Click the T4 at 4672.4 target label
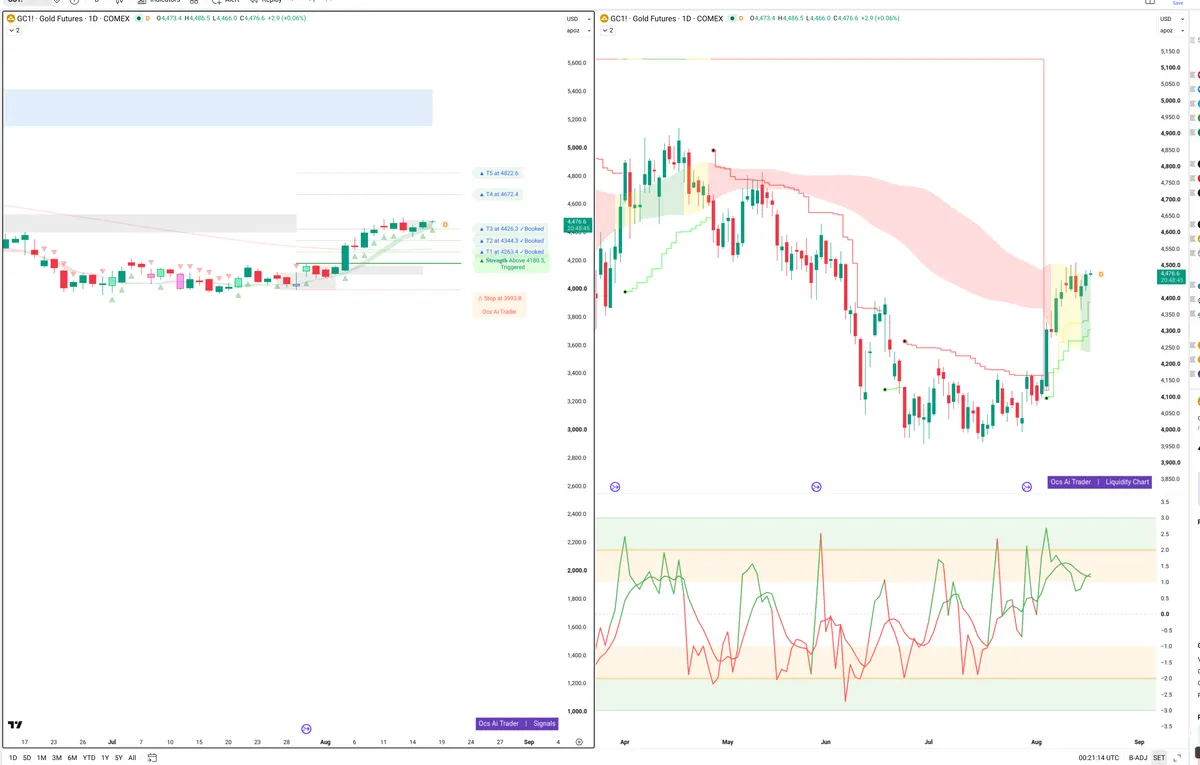The image size is (1200, 765). click(499, 194)
